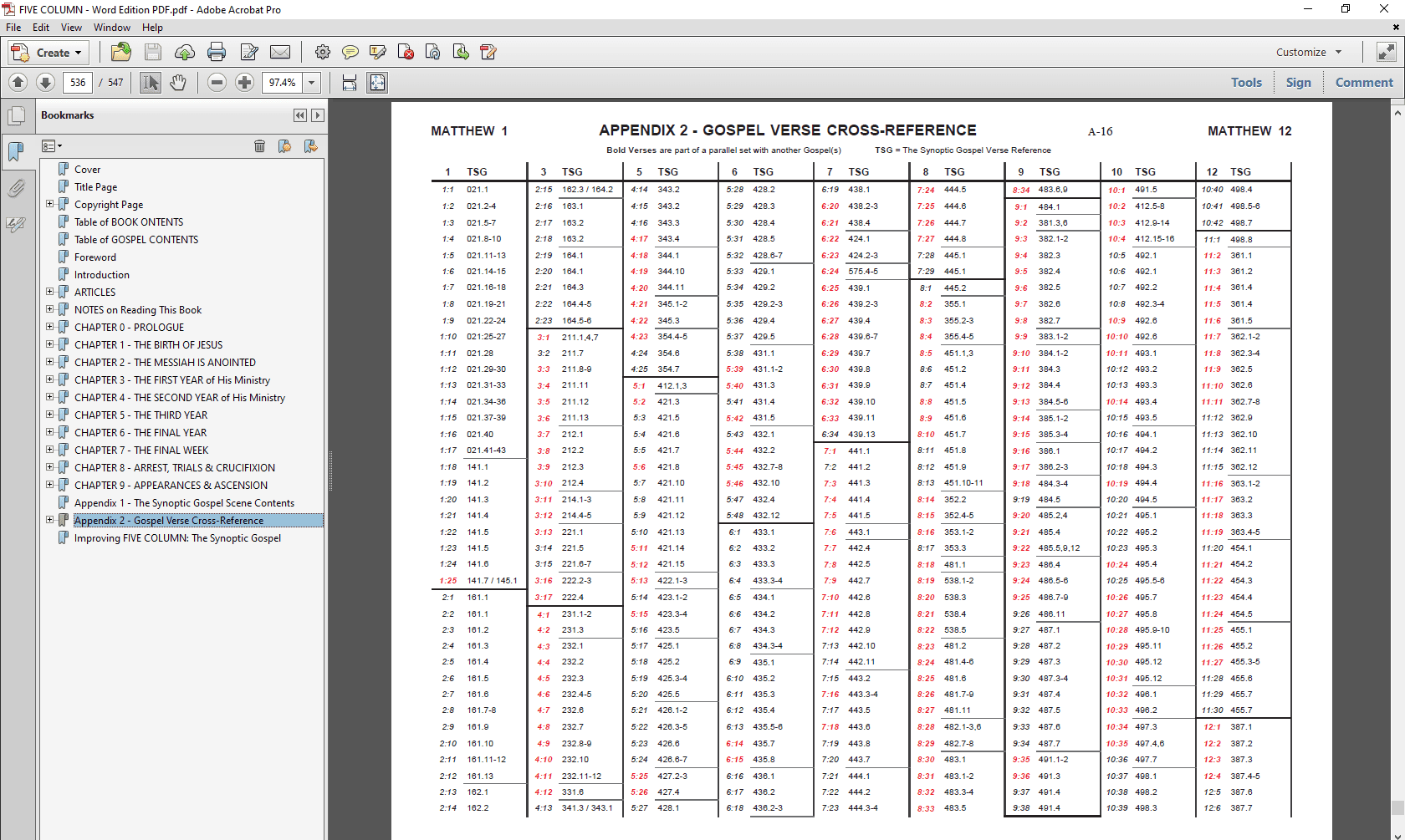
Task: Open Improving FIVE COLUMN bookmark
Action: [177, 538]
